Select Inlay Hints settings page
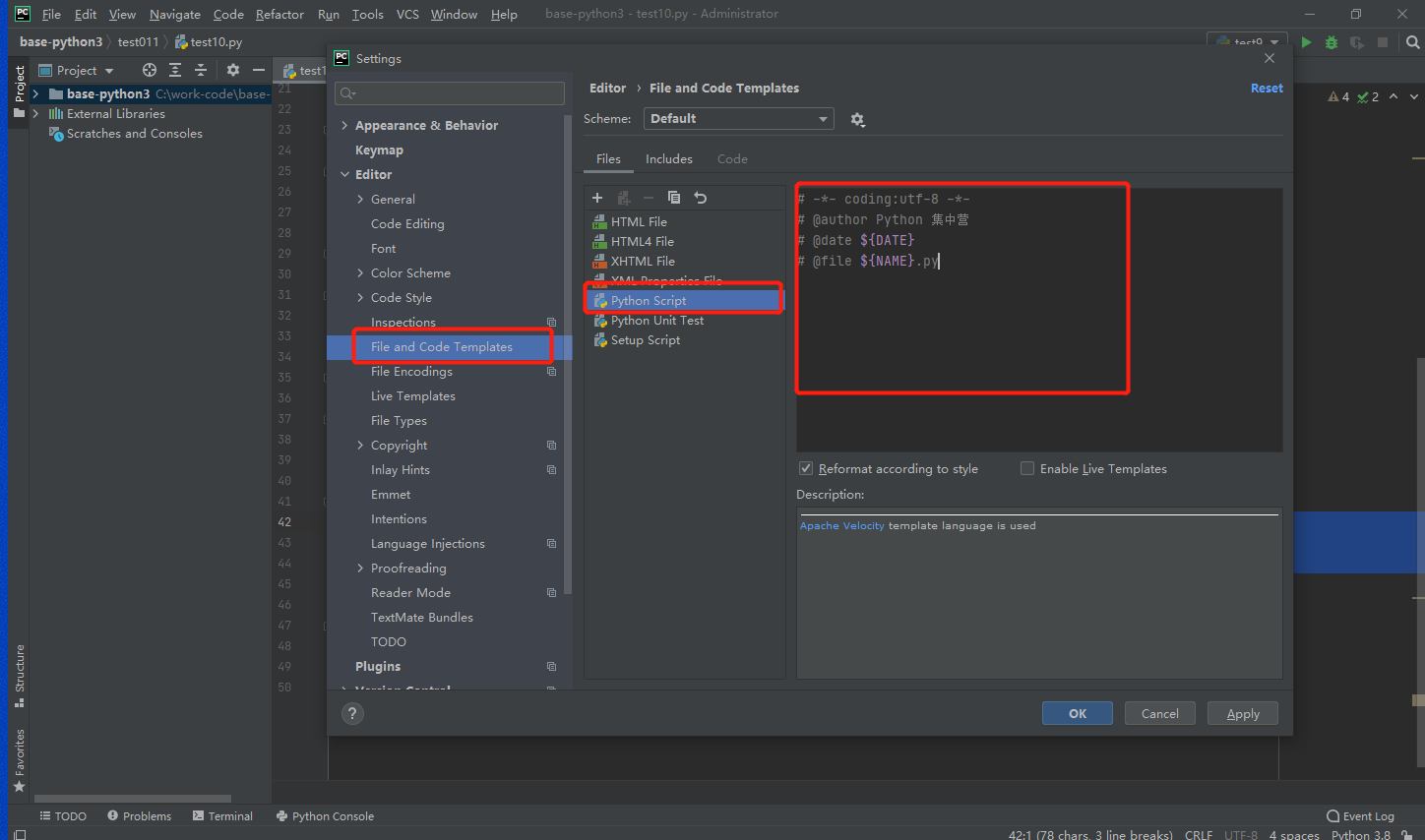The height and width of the screenshot is (840, 1425). [x=400, y=470]
